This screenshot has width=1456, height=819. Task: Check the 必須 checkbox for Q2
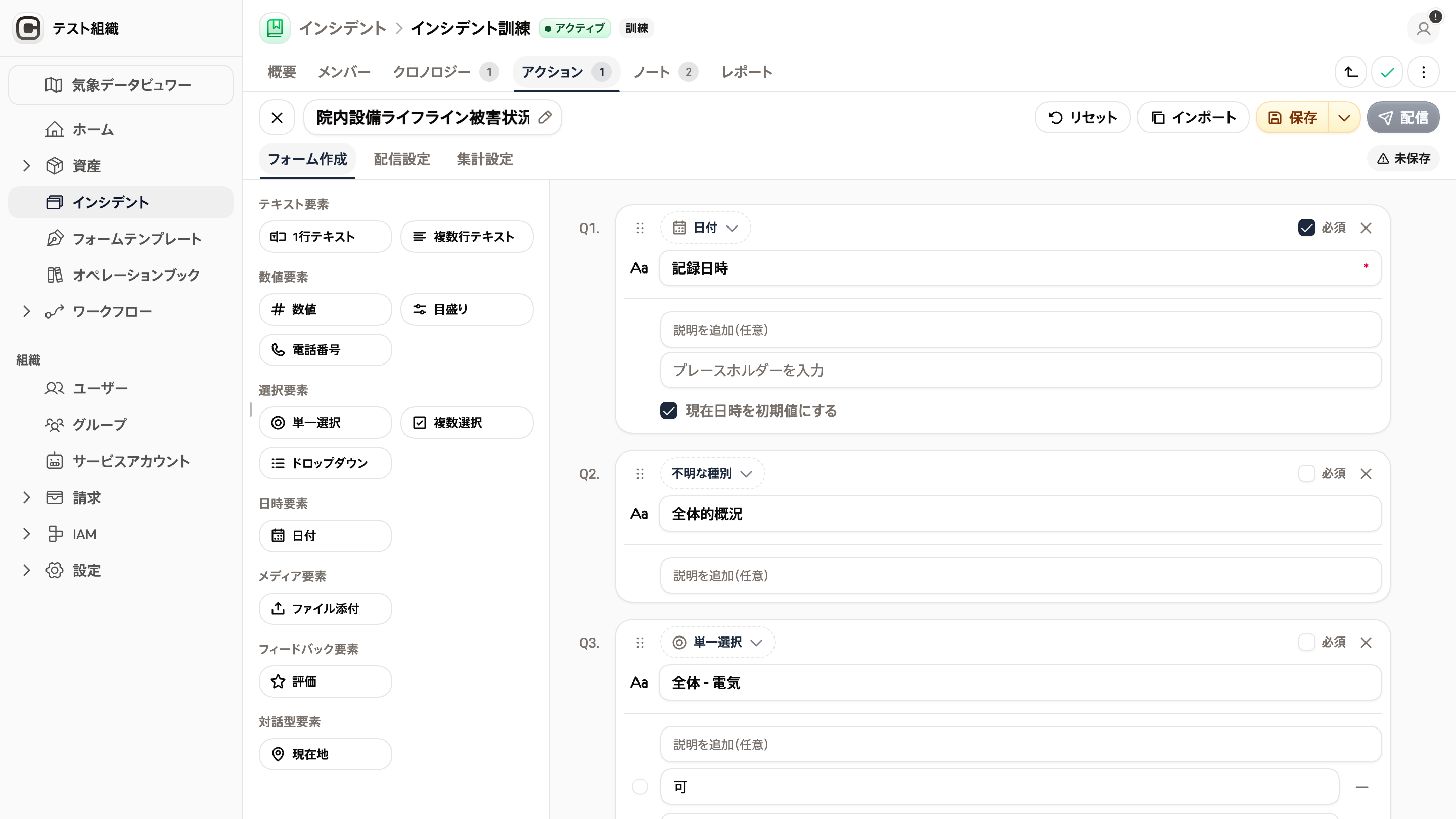point(1306,474)
